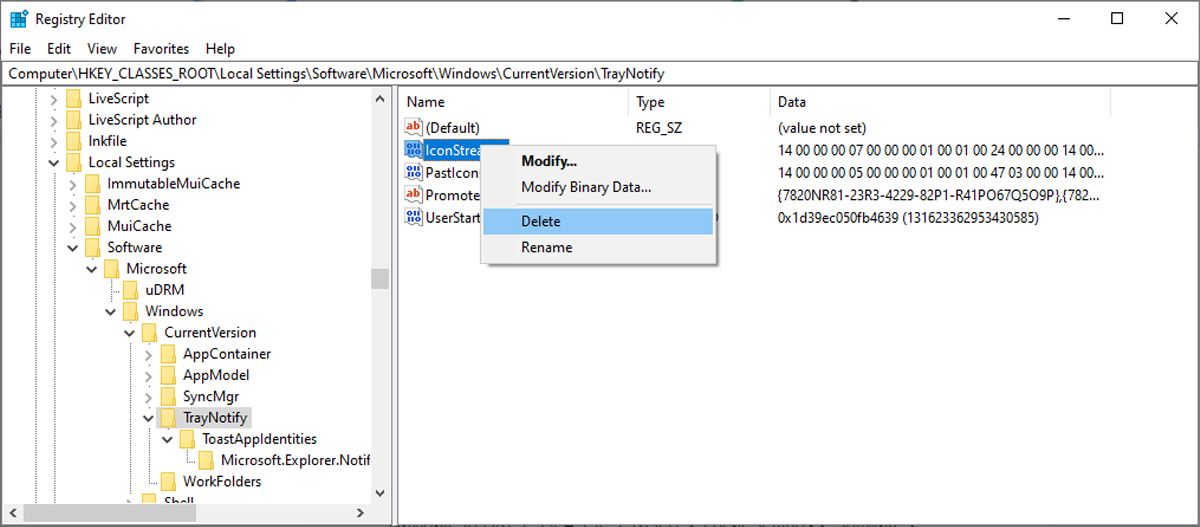Open the Favorites menu
Screen dimensions: 1200x527
pos(161,48)
